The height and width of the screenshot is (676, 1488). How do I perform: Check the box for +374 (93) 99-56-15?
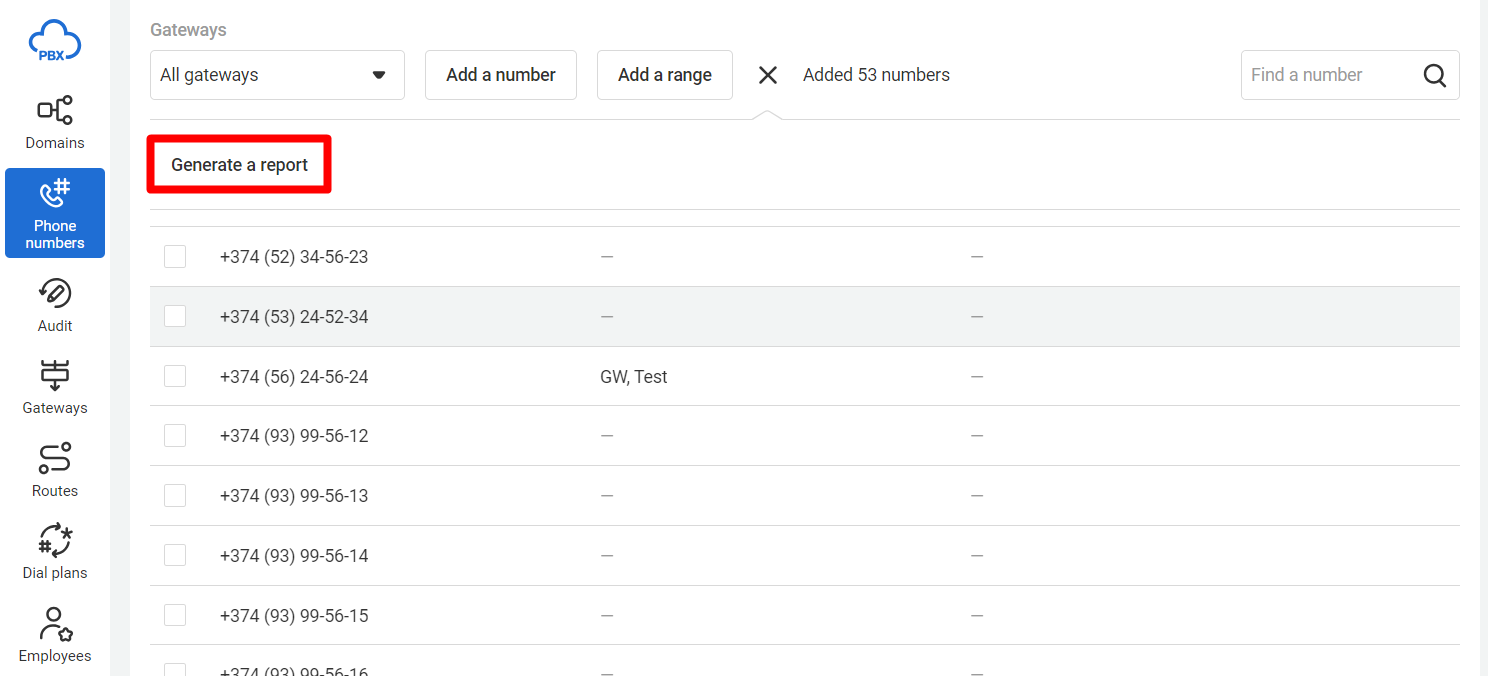coord(175,615)
